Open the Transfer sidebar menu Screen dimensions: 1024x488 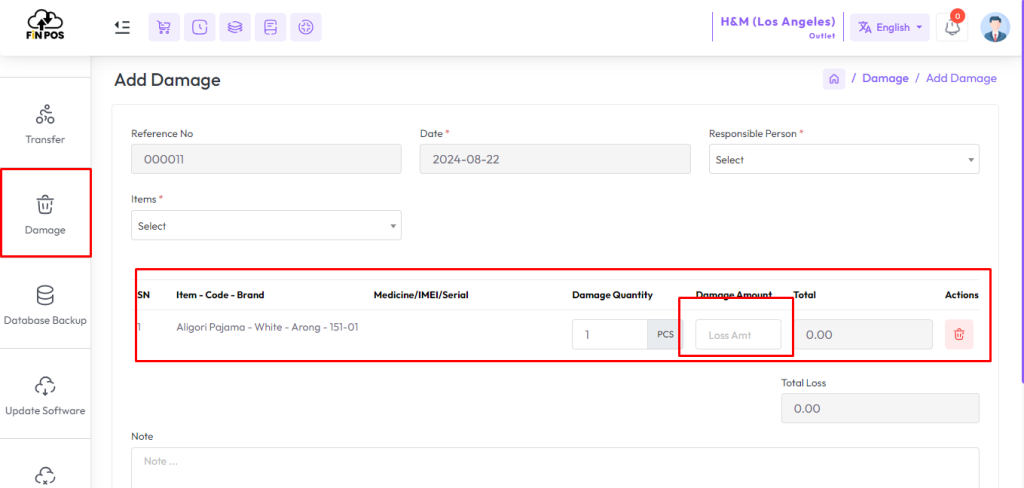45,123
